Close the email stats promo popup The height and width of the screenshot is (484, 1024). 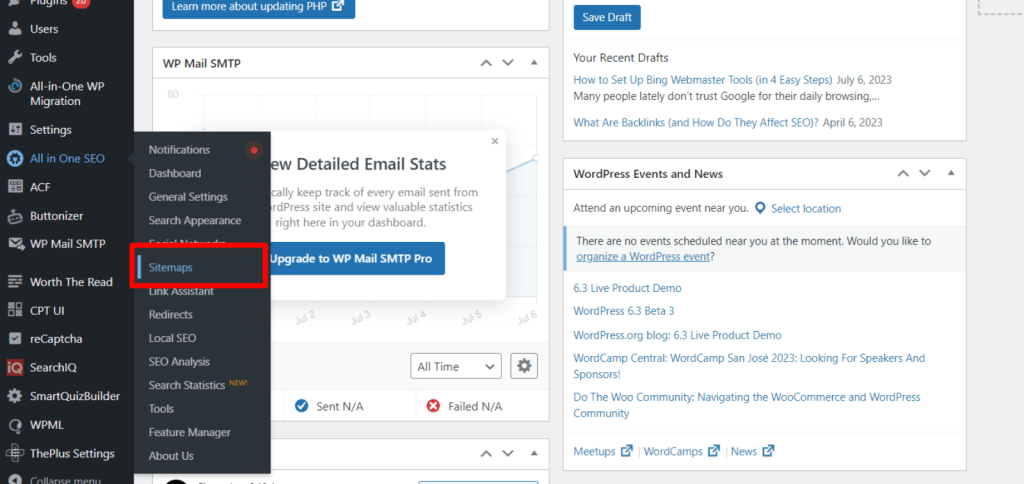(x=494, y=140)
